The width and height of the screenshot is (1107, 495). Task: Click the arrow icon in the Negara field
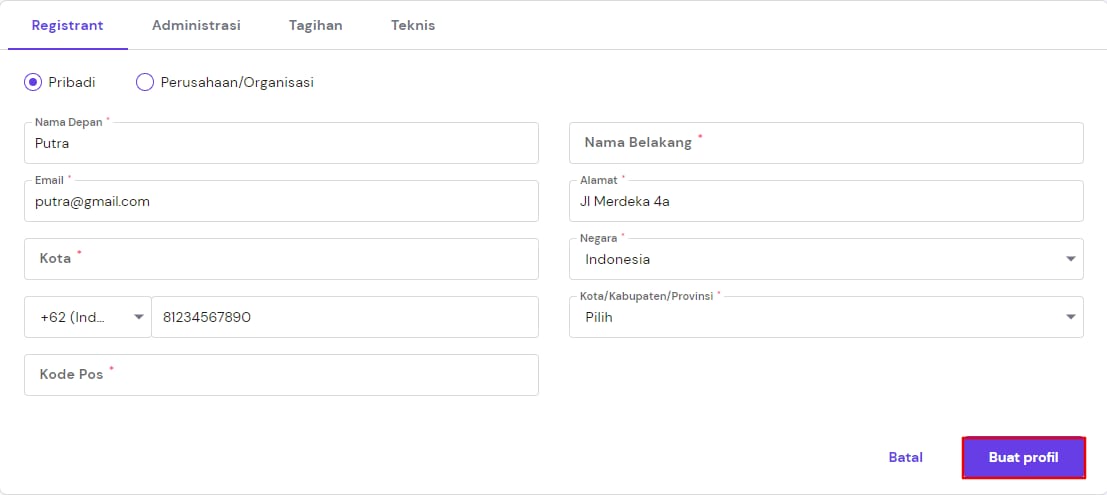pyautogui.click(x=1071, y=260)
